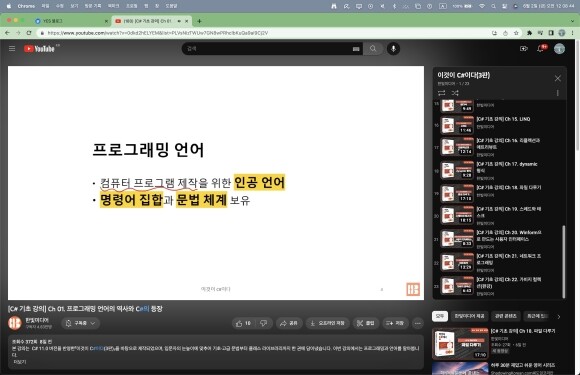Image resolution: width=580 pixels, height=375 pixels.
Task: Open the on-screen keyboard icon in search
Action: pyautogui.click(x=356, y=49)
